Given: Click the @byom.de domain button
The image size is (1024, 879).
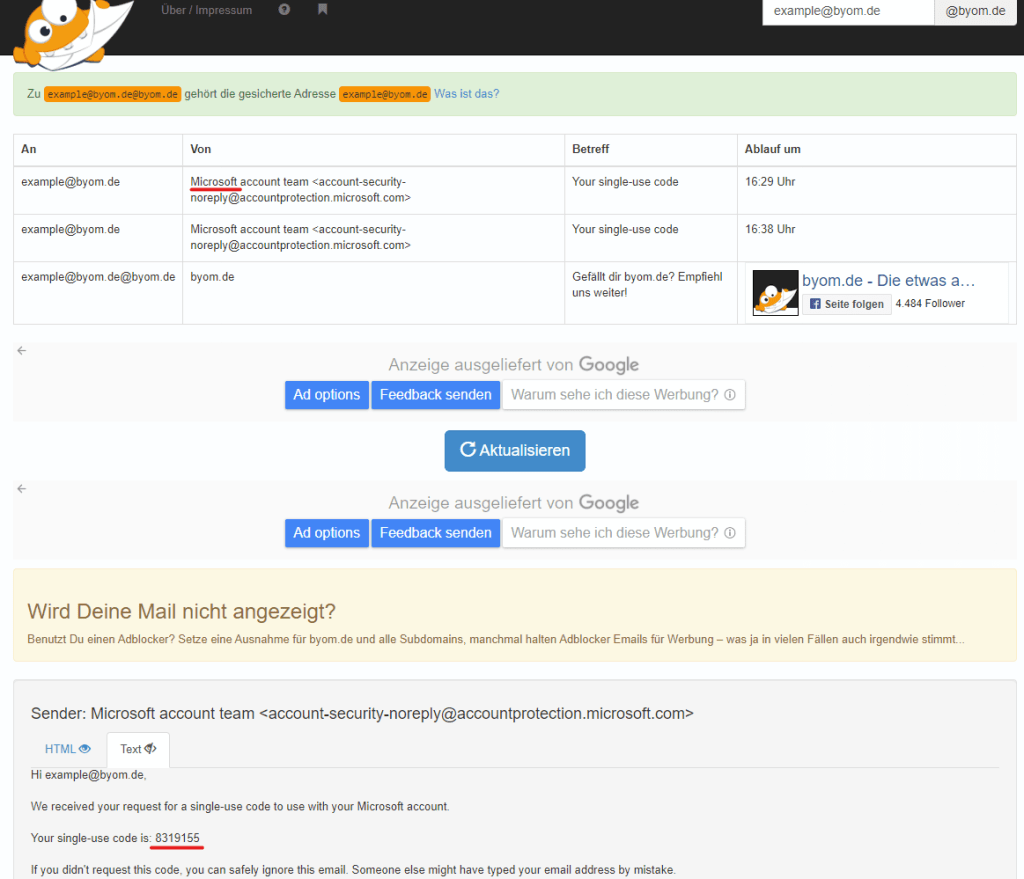Looking at the screenshot, I should [x=975, y=11].
